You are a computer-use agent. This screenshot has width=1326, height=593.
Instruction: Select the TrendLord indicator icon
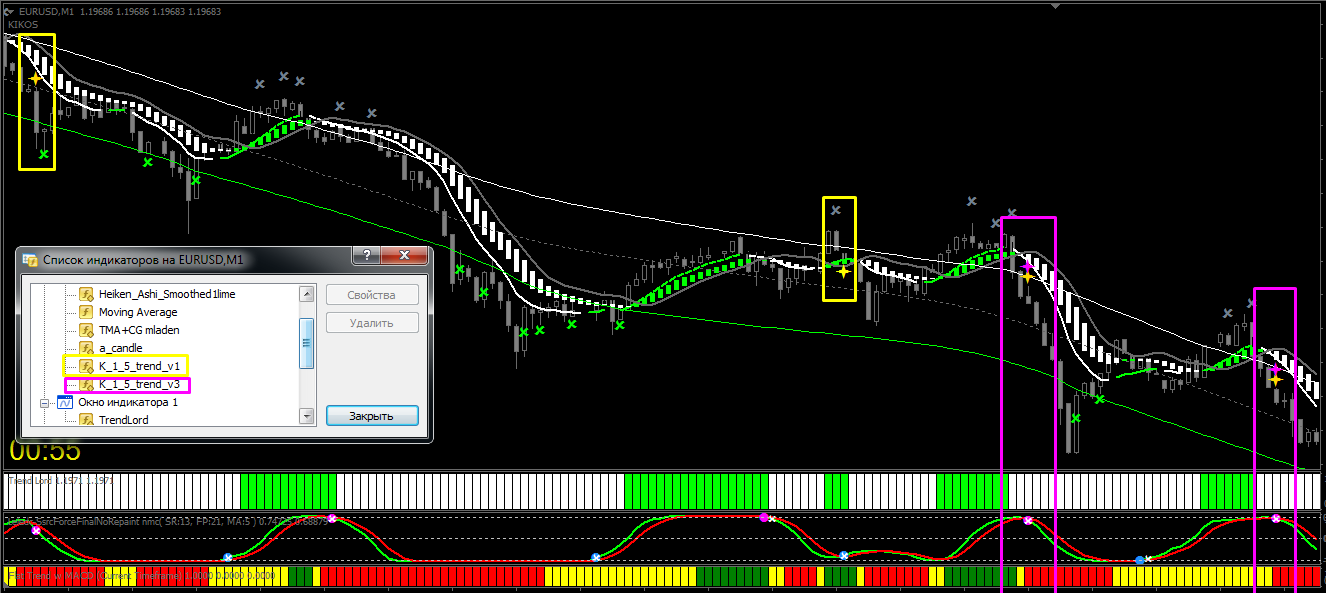[87, 420]
